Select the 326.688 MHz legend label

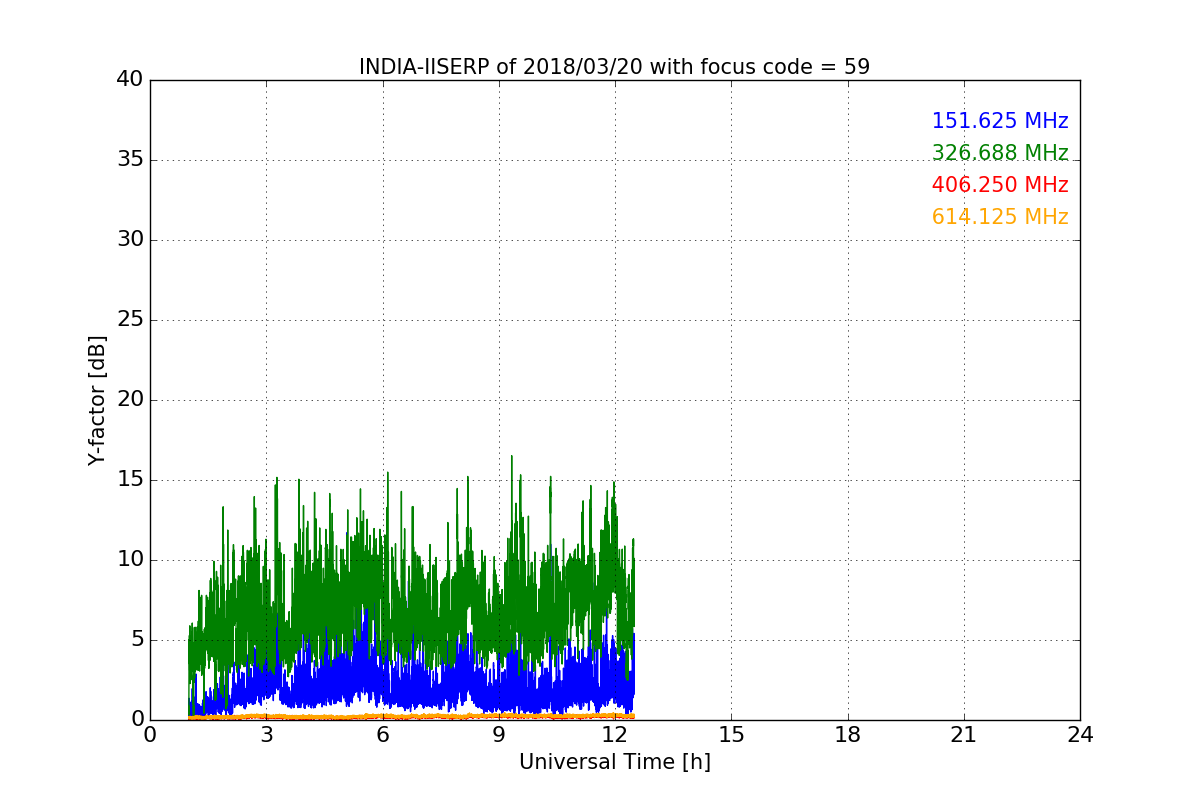[1000, 153]
